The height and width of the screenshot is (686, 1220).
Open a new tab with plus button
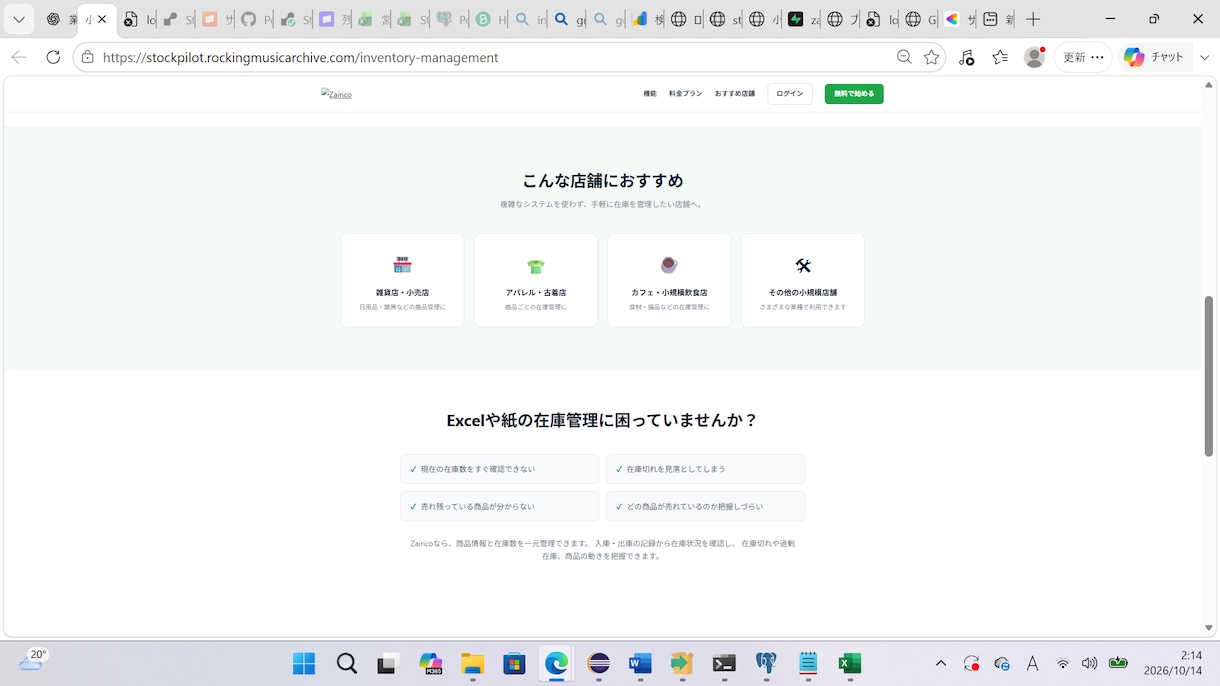point(1033,19)
